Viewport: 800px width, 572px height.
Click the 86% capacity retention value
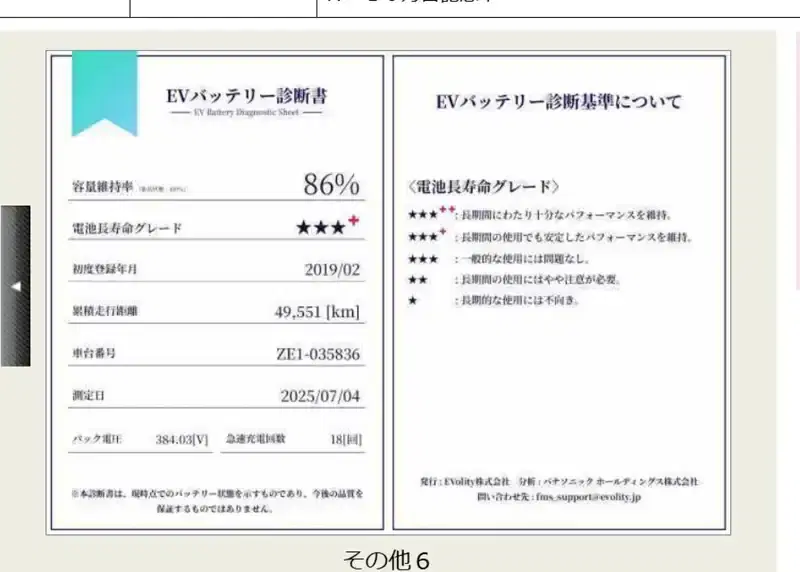(332, 184)
